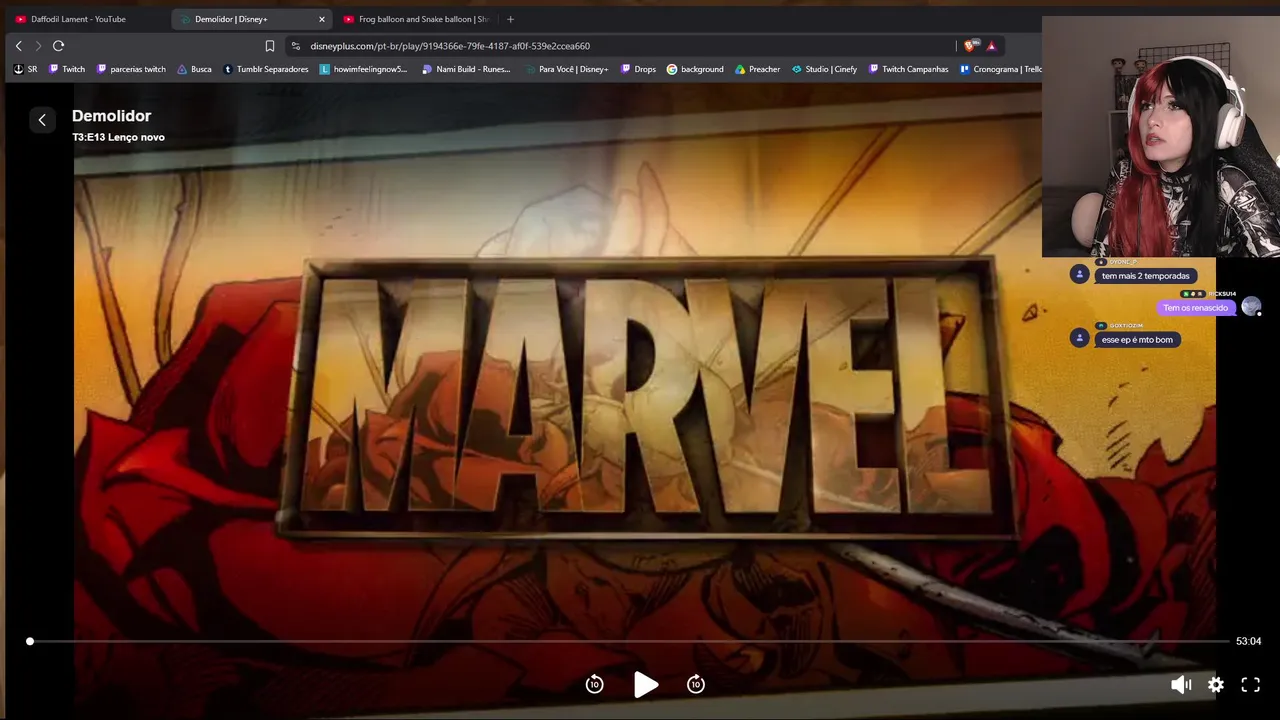The image size is (1280, 720).
Task: Click the browser back arrow
Action: pos(18,46)
